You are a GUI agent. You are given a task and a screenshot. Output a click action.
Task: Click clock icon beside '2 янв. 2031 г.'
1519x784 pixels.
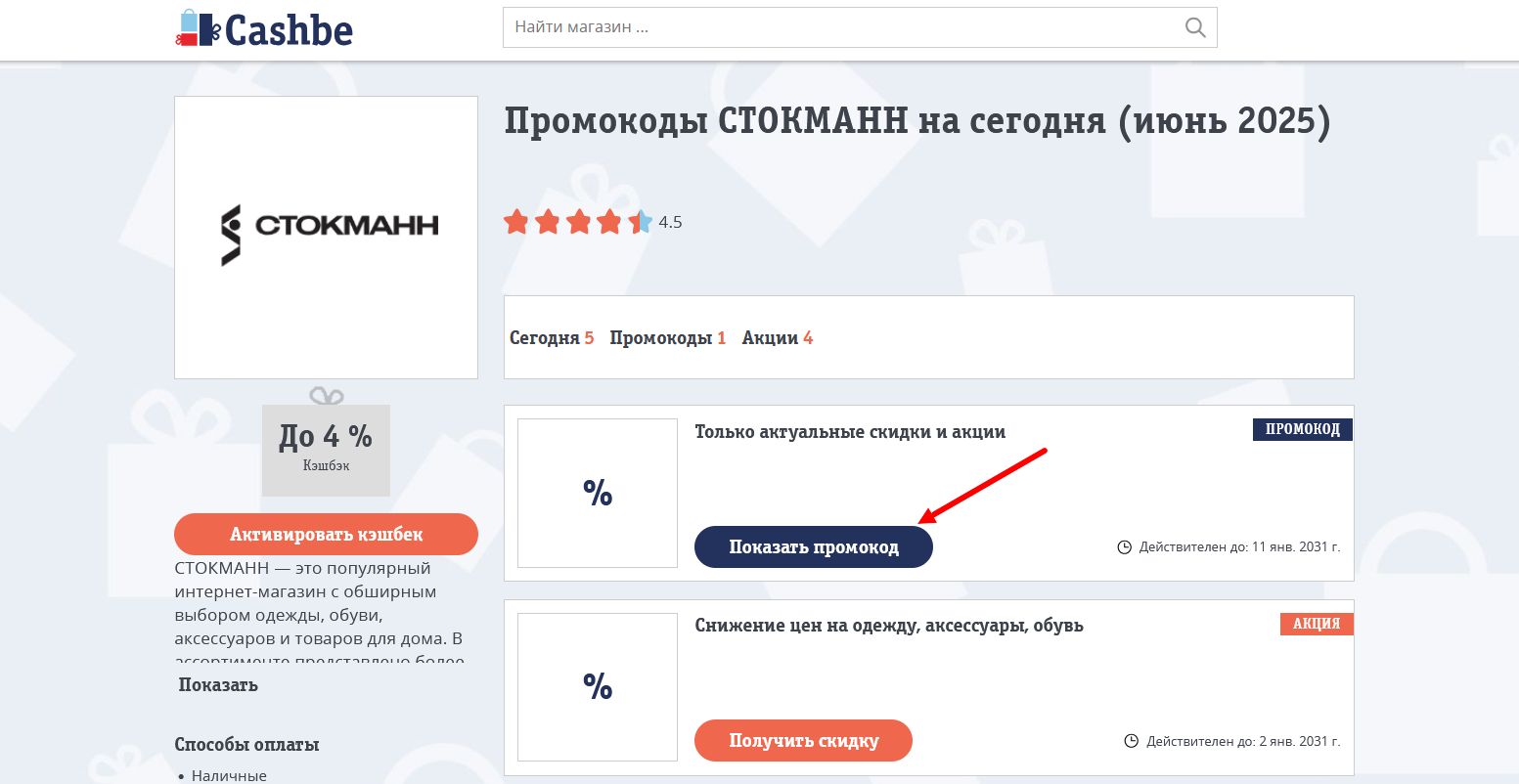click(1132, 741)
